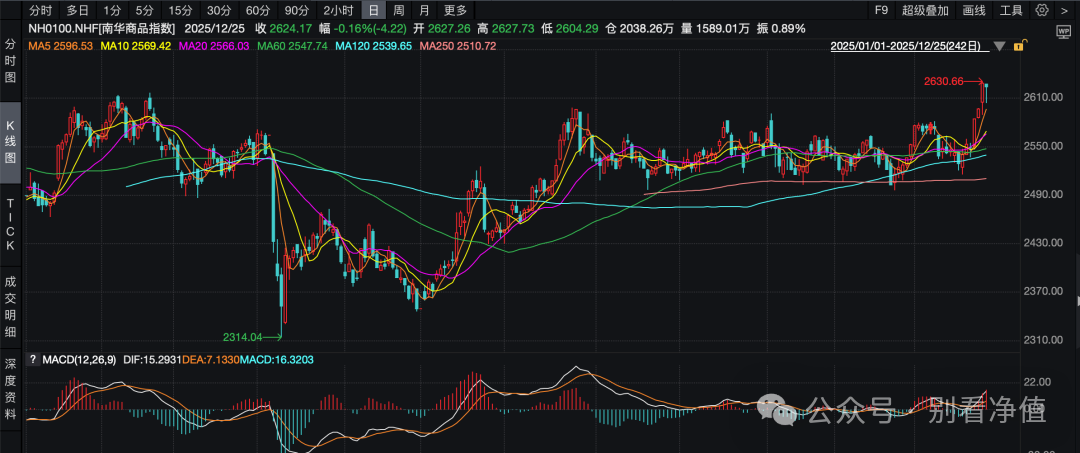Click the MACD(12,26,9) indicator label
The image size is (1080, 453).
[77, 359]
